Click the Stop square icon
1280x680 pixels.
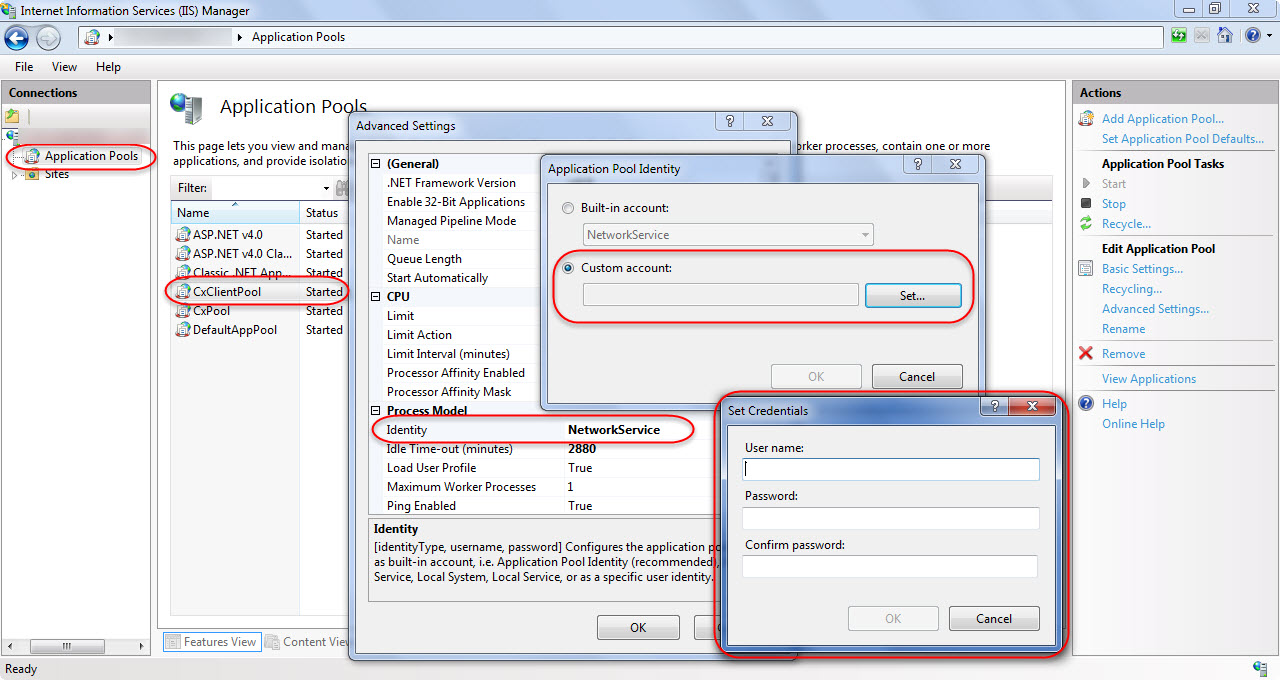tap(1086, 204)
